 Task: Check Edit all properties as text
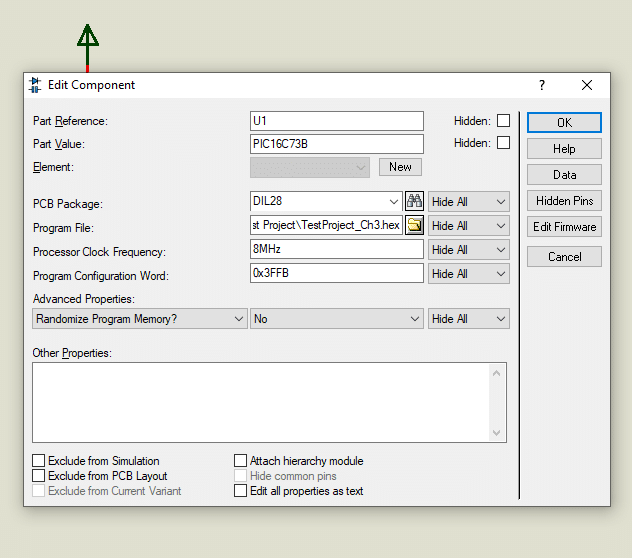pyautogui.click(x=240, y=491)
